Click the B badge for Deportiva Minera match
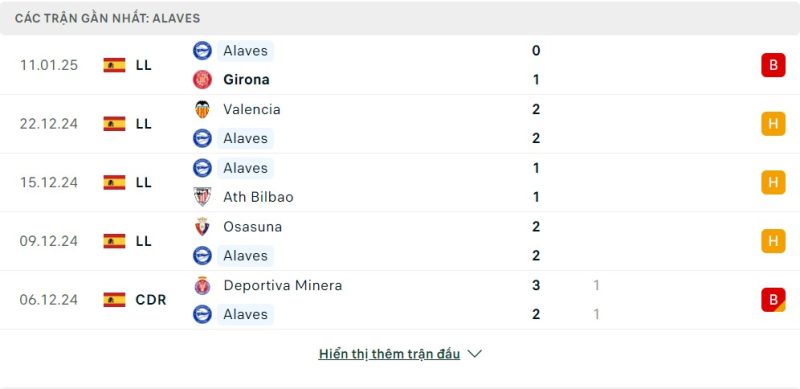This screenshot has width=800, height=389. pos(773,300)
